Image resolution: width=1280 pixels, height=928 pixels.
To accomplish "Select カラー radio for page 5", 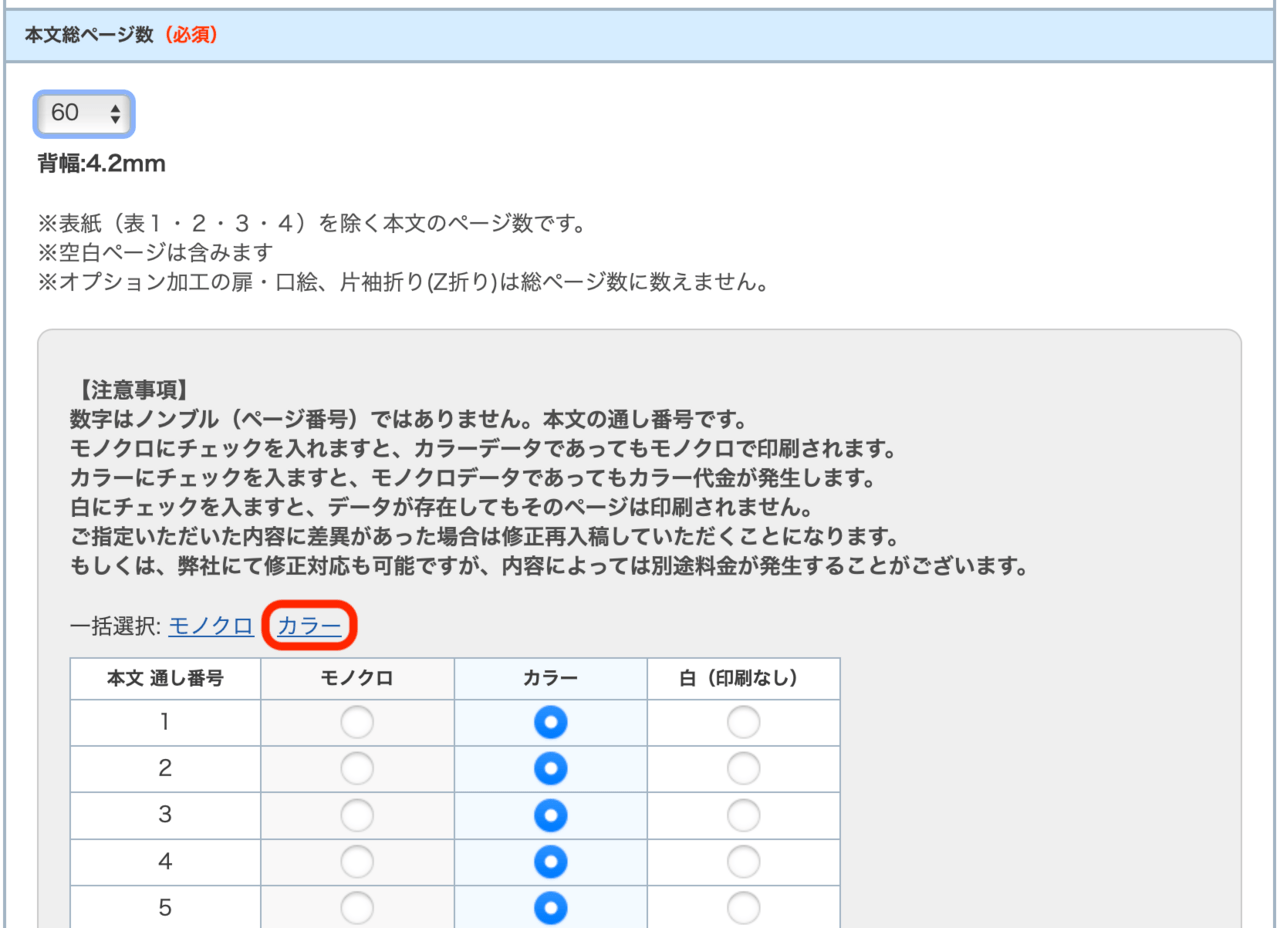I will coord(550,907).
